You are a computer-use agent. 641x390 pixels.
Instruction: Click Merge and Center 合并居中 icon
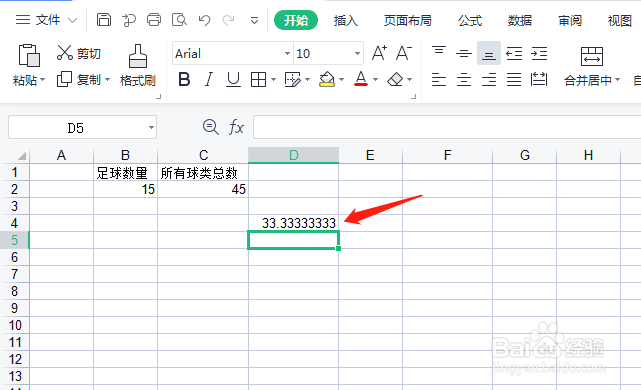[x=592, y=56]
